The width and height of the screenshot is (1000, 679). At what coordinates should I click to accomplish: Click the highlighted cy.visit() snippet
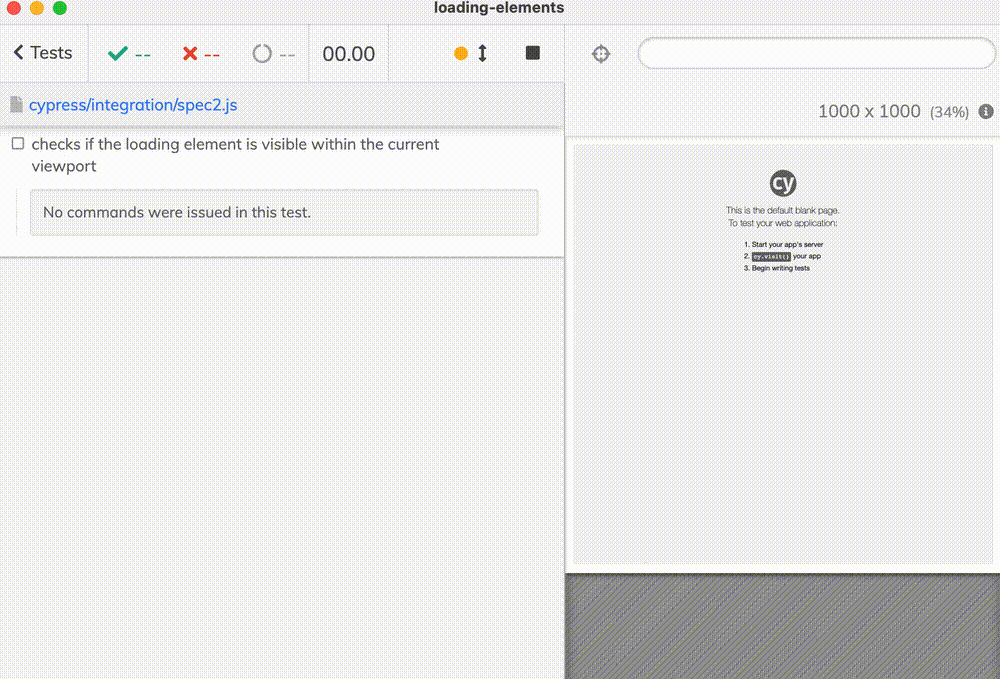click(x=769, y=256)
